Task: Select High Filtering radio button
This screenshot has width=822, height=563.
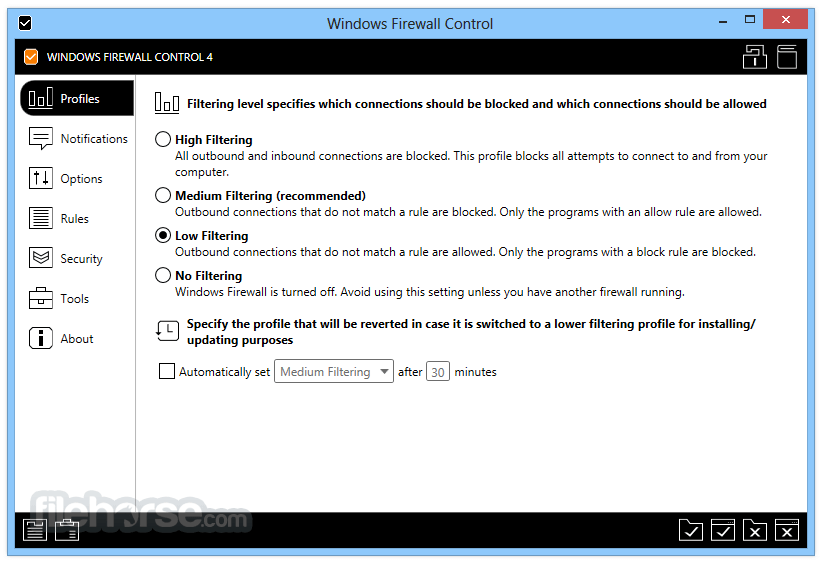Action: 163,139
